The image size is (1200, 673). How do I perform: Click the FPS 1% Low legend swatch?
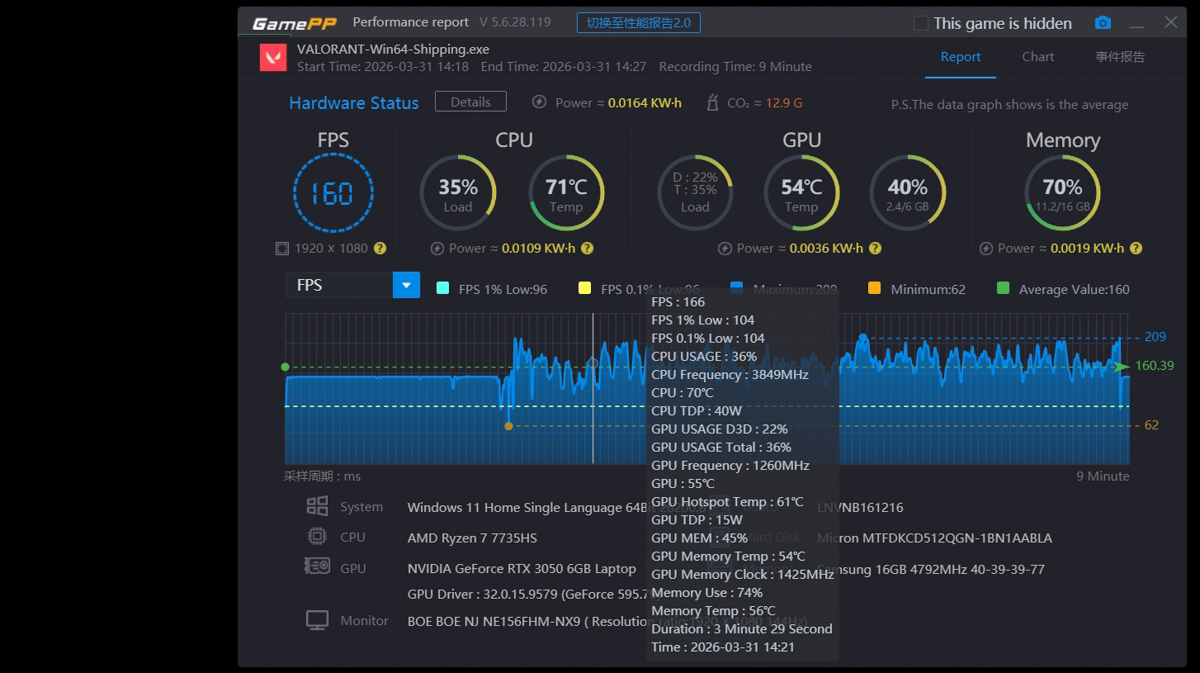coord(444,287)
